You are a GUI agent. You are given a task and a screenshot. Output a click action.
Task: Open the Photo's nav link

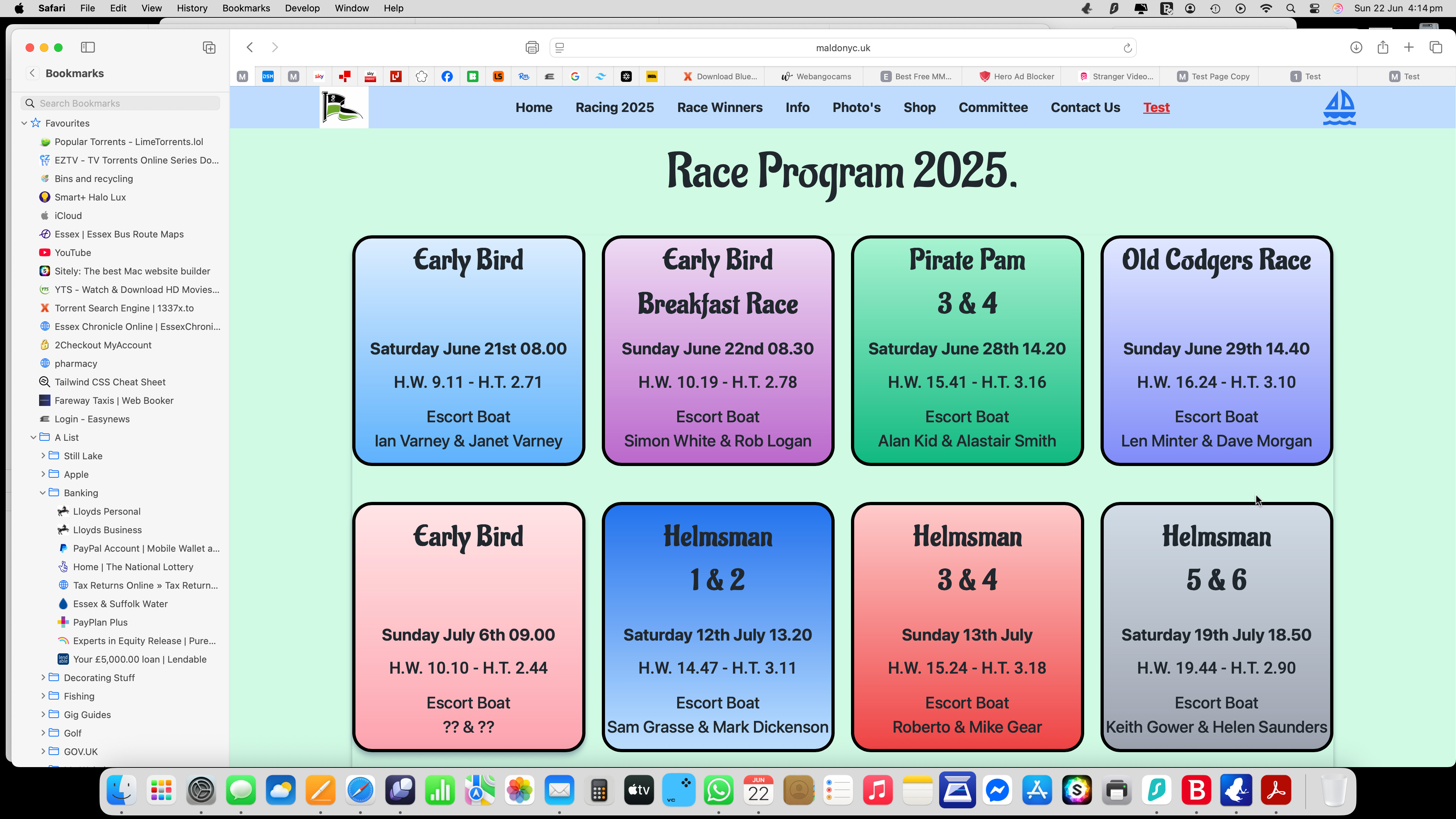[x=856, y=107]
